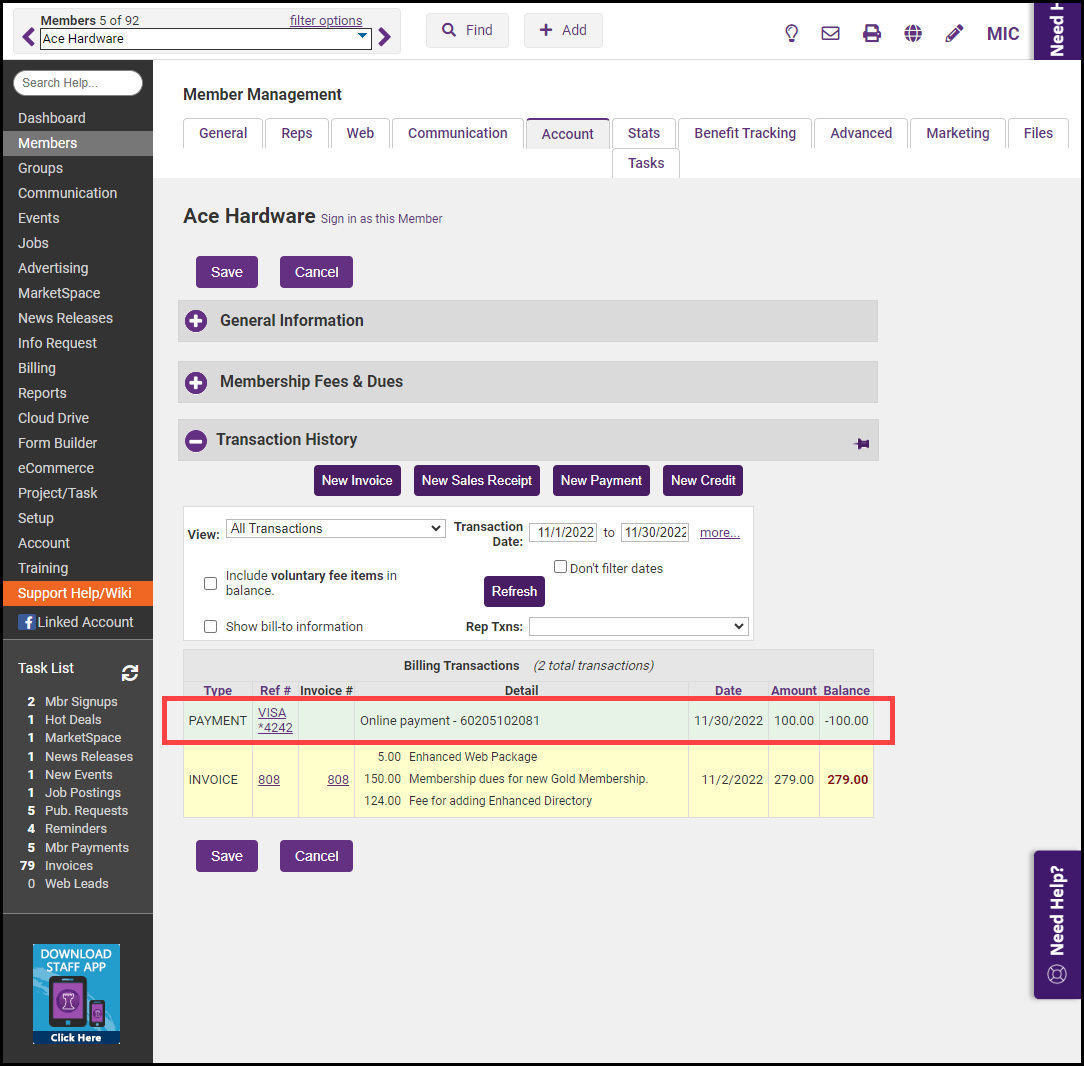
Task: Toggle Show bill-to information checkbox
Action: click(210, 626)
